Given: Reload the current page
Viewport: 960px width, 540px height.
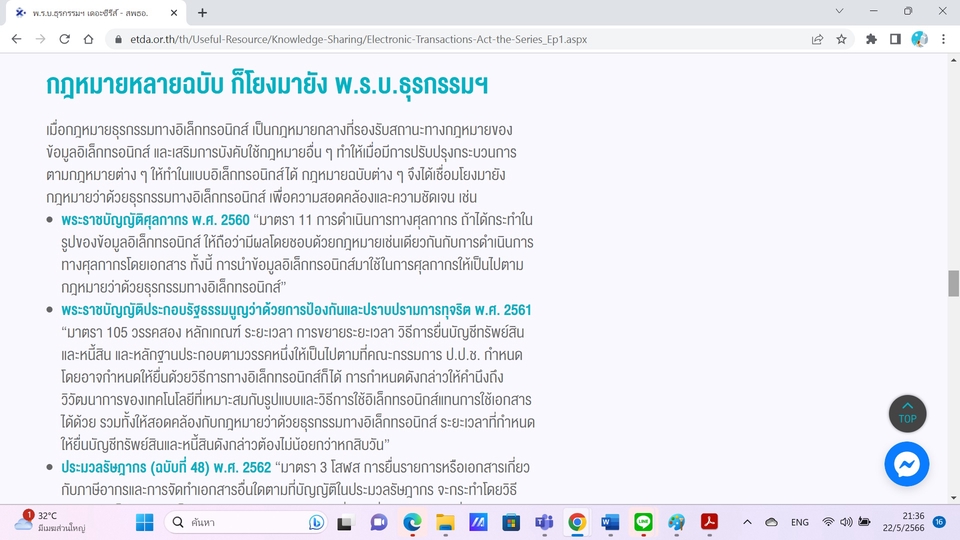Looking at the screenshot, I should click(x=64, y=39).
